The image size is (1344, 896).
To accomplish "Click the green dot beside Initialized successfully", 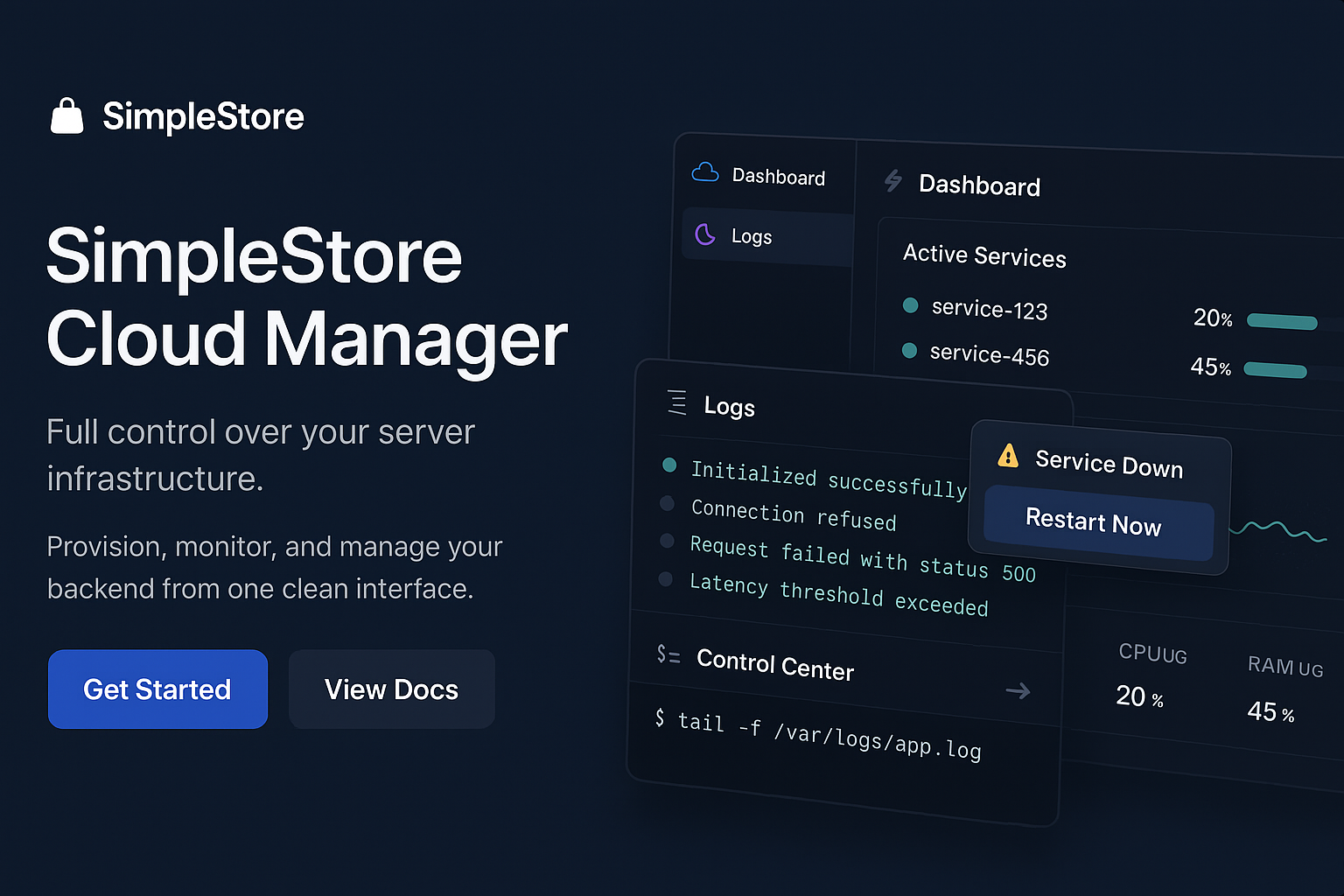I will tap(669, 465).
